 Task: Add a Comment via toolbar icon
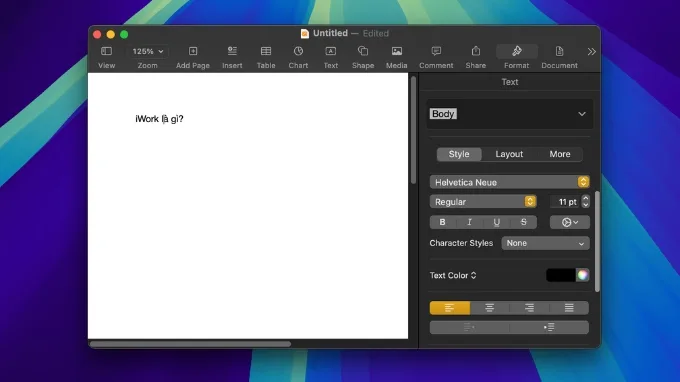point(436,51)
